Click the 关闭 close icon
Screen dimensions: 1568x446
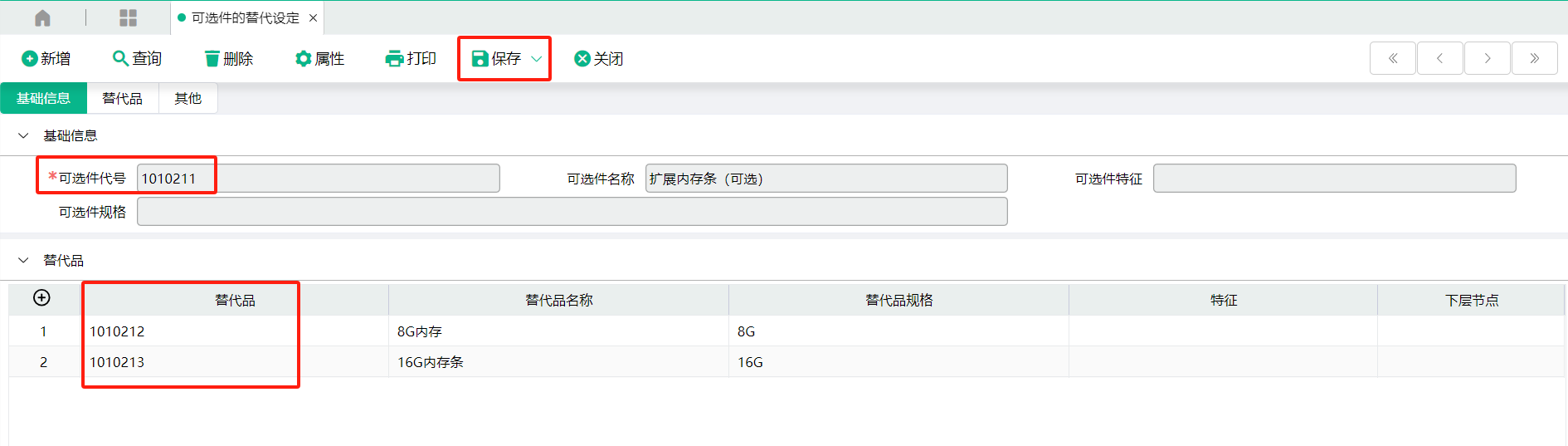click(582, 58)
